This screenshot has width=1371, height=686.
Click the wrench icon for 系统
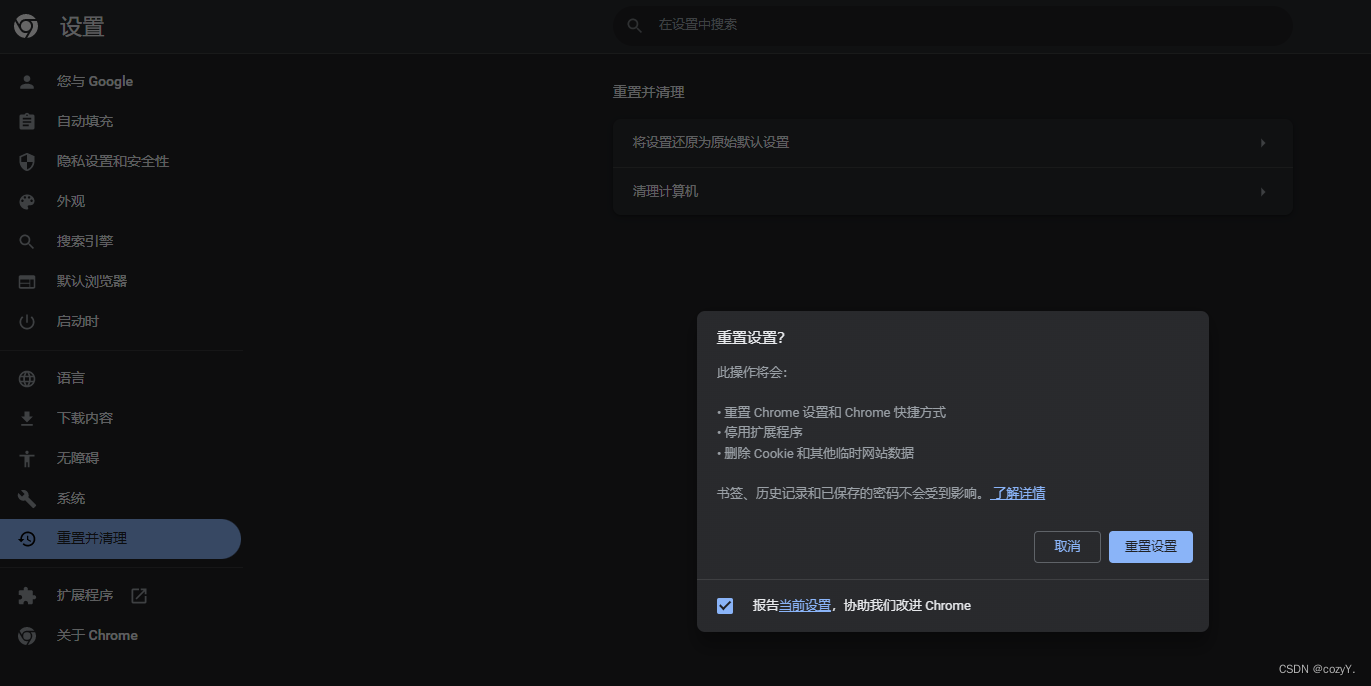[x=27, y=499]
